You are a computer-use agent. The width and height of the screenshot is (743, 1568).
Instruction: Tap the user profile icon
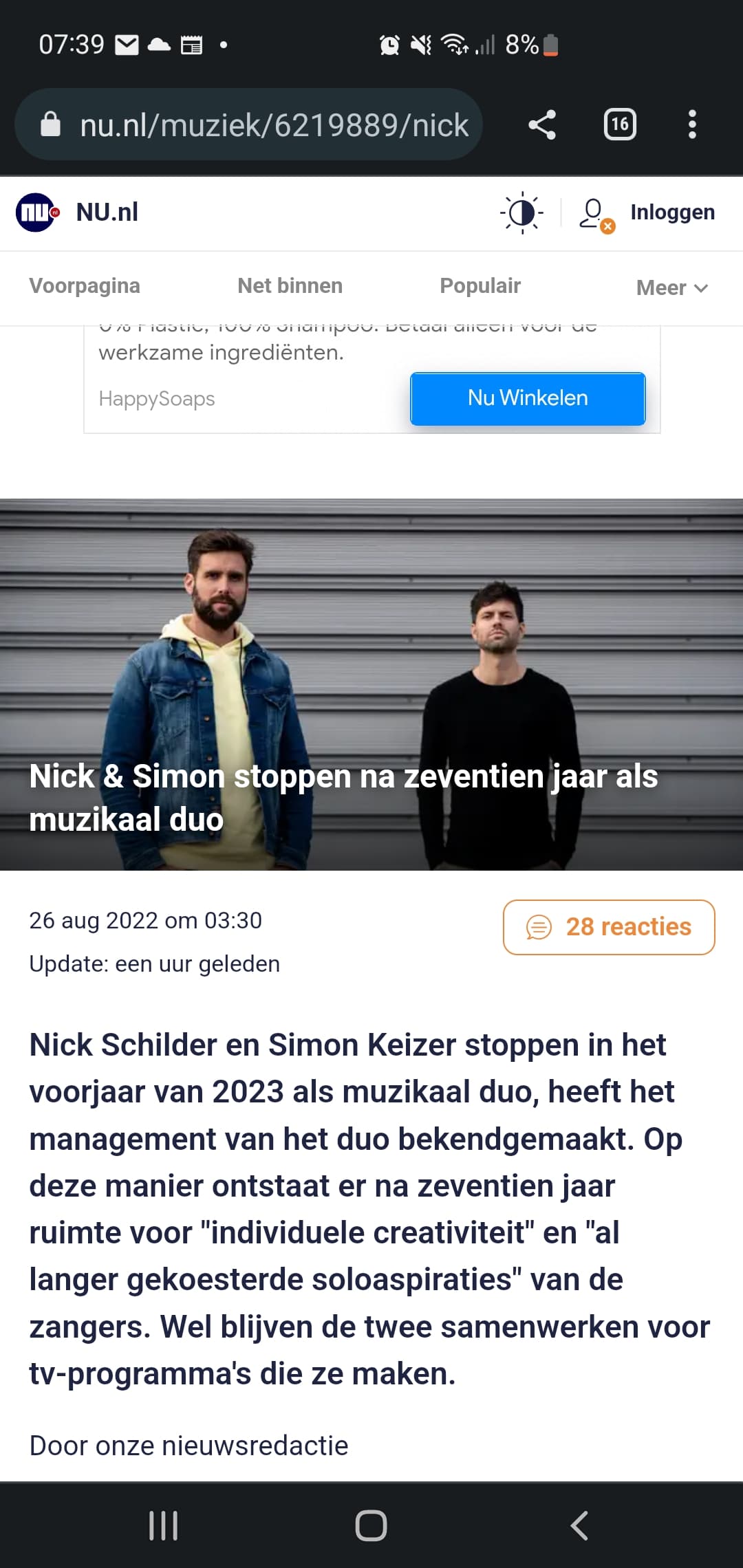596,215
